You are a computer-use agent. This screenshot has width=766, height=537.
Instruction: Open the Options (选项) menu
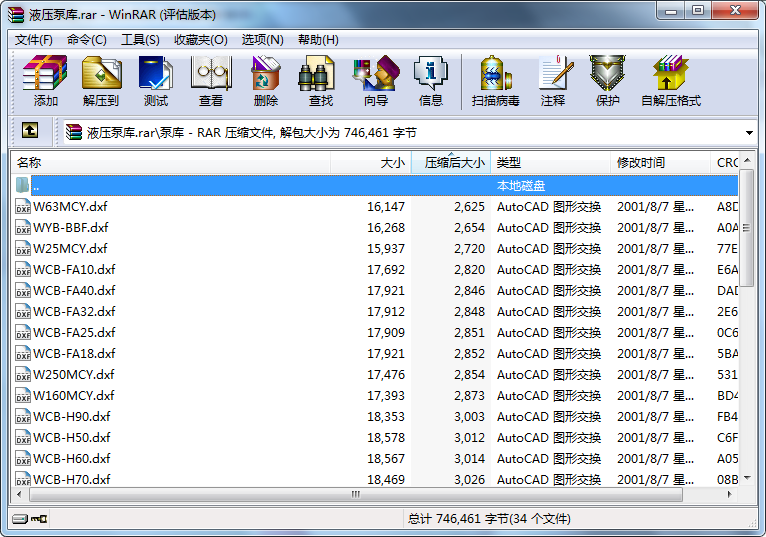point(262,40)
